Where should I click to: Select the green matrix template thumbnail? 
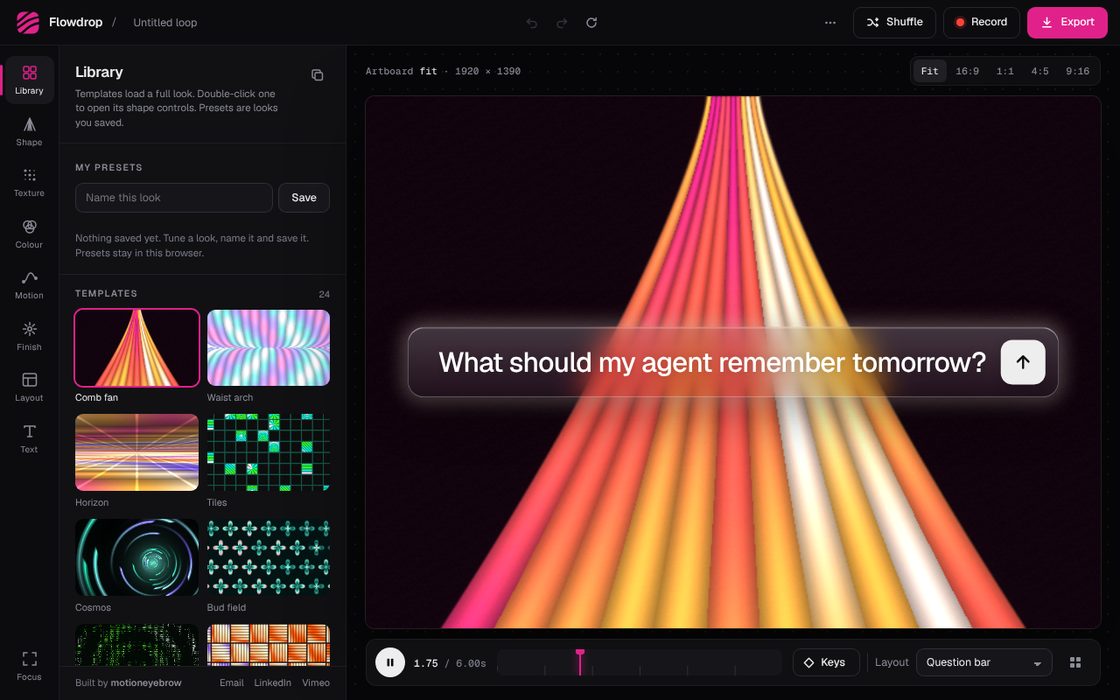pos(136,645)
